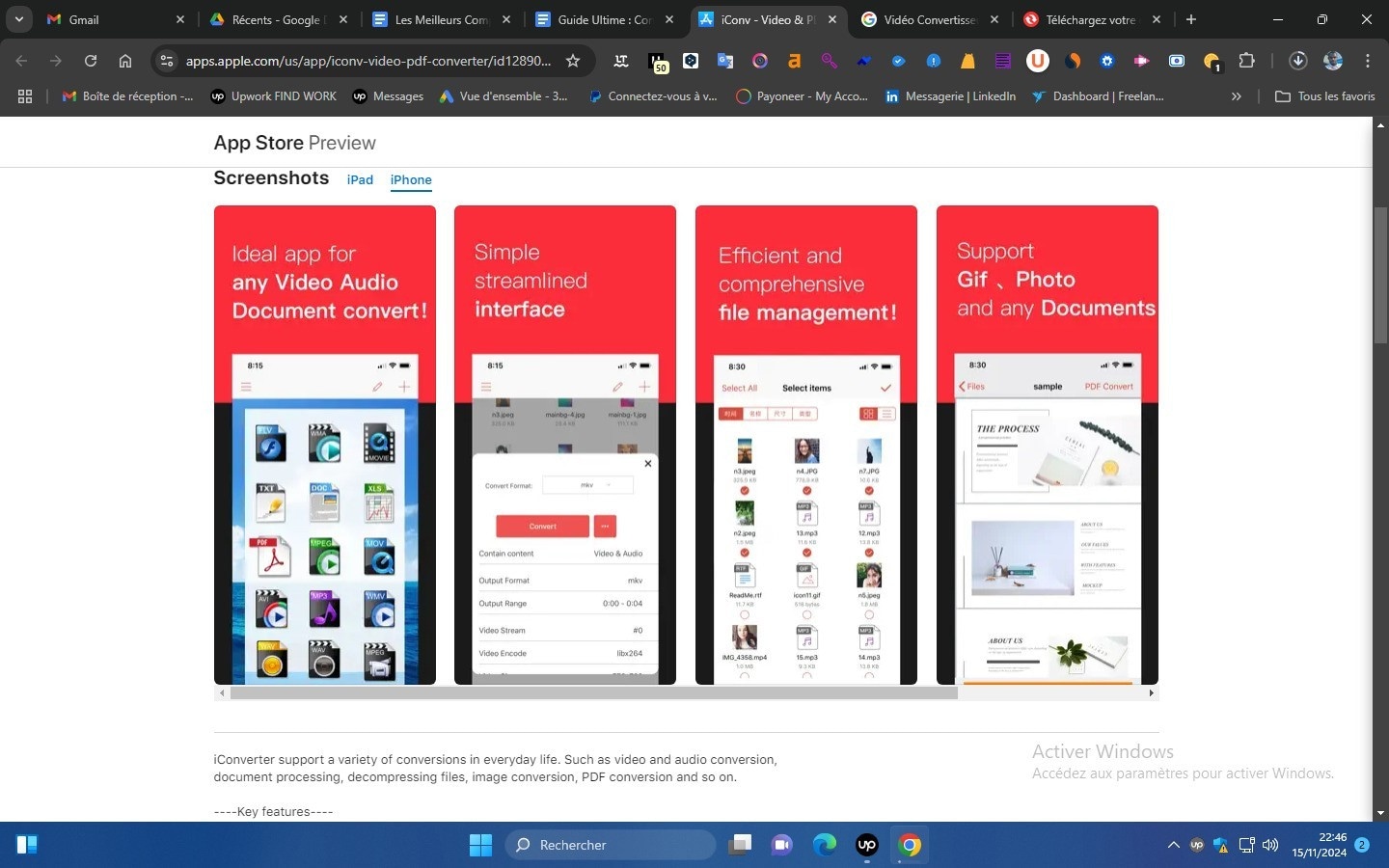Image resolution: width=1389 pixels, height=868 pixels.
Task: Open the volume control in system tray
Action: tap(1270, 845)
